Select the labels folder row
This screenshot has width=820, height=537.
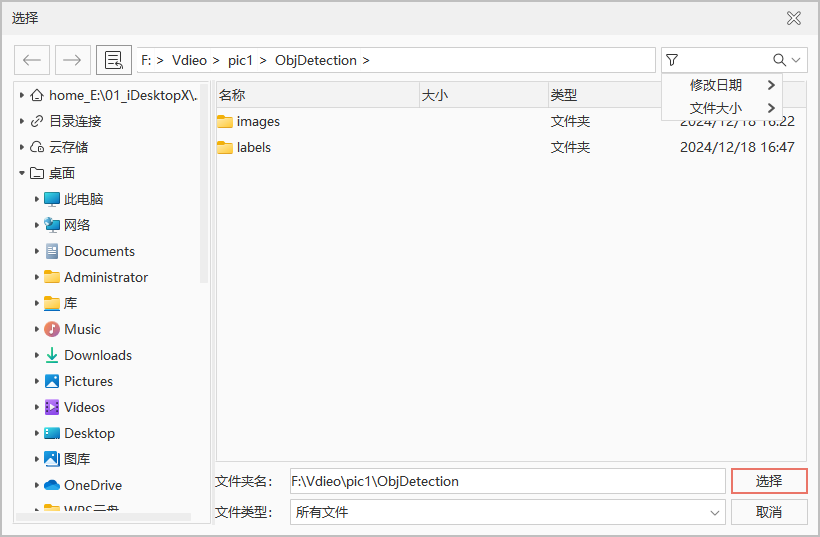[x=254, y=147]
